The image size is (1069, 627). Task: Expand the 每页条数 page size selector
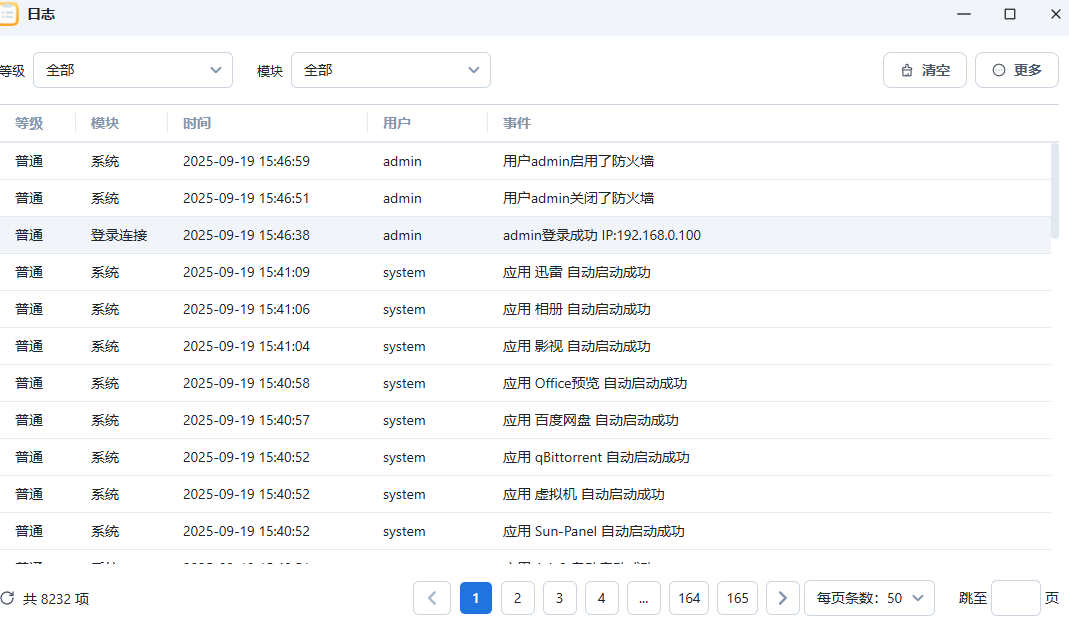(x=869, y=598)
